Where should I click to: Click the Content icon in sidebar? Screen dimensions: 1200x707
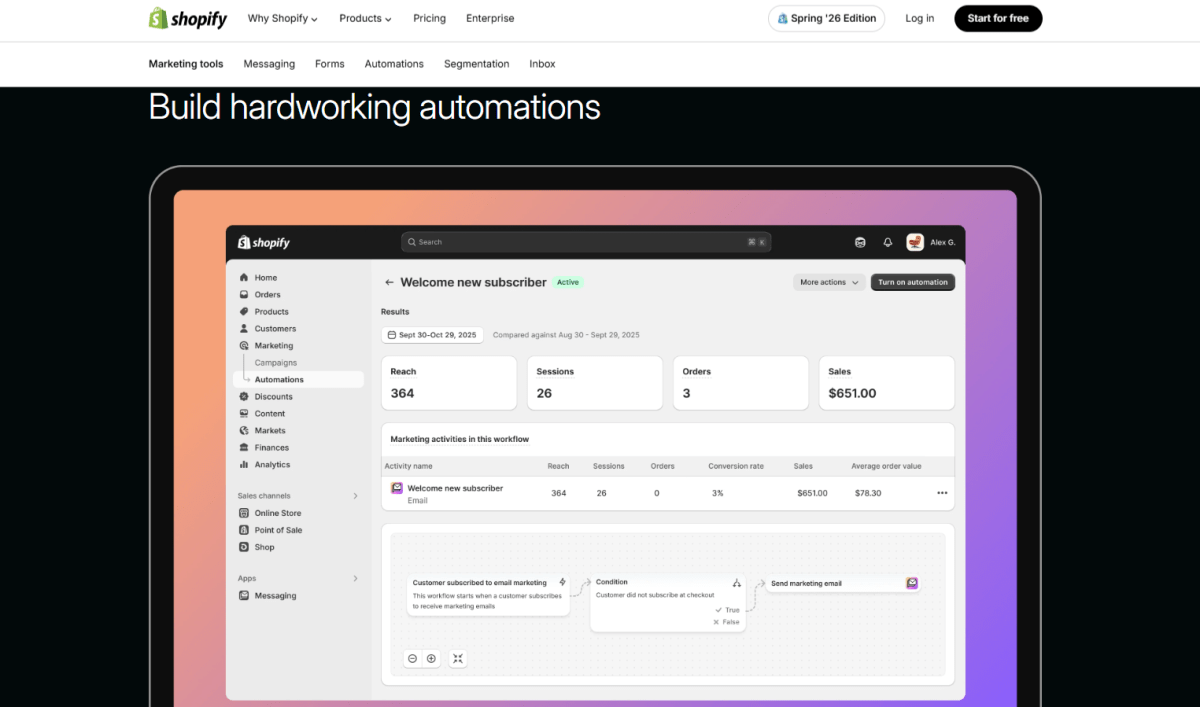tap(244, 414)
